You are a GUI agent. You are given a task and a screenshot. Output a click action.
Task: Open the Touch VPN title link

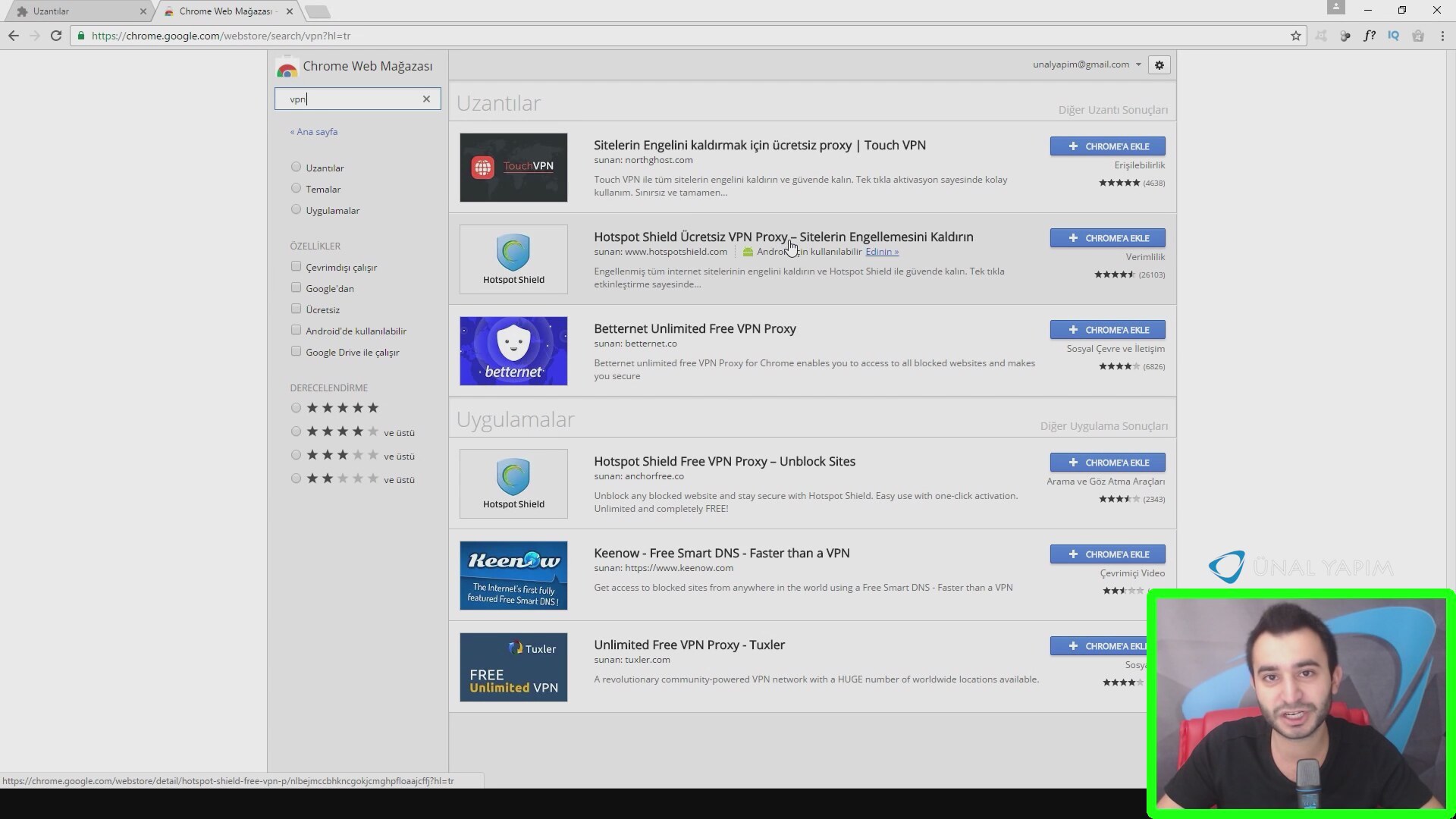(760, 145)
